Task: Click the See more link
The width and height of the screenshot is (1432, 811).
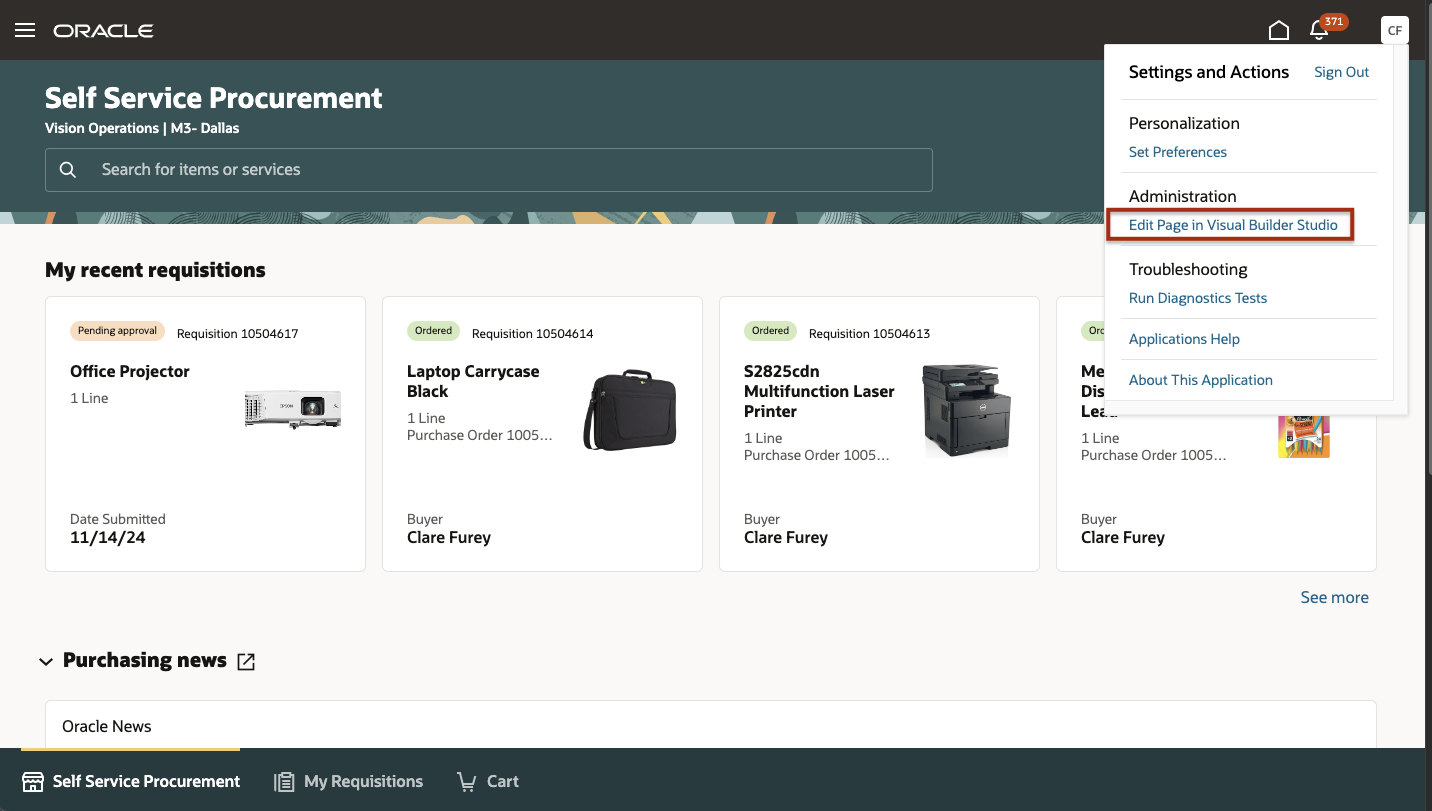Action: tap(1334, 597)
